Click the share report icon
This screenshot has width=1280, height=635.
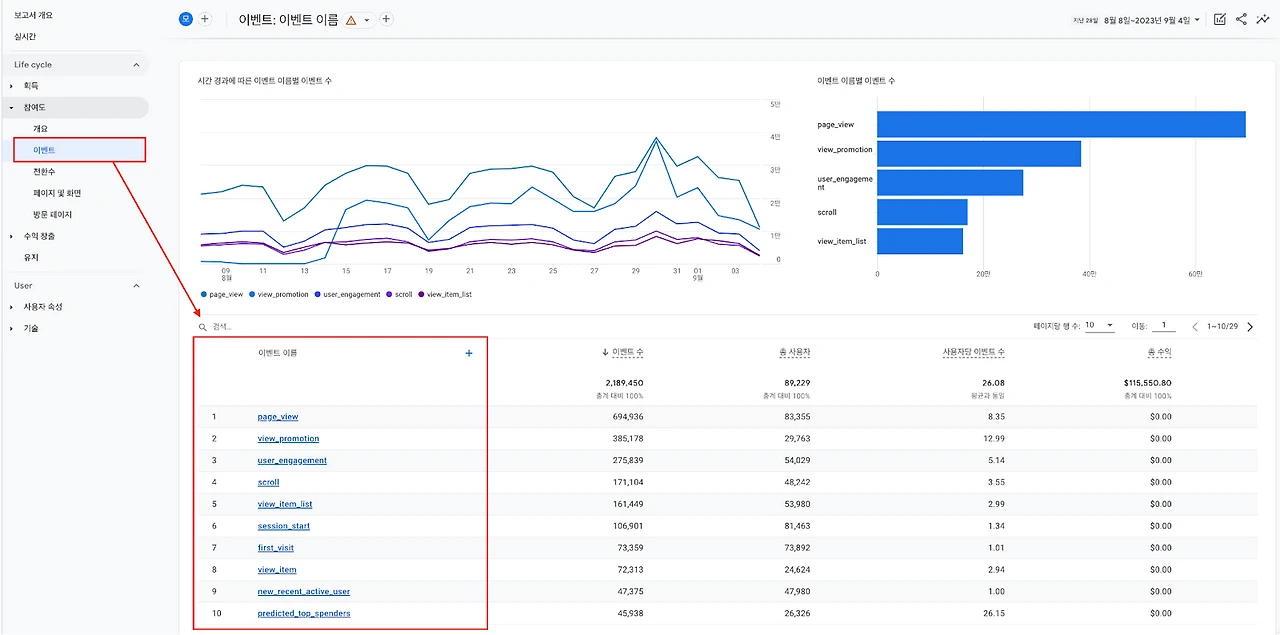pyautogui.click(x=1241, y=19)
